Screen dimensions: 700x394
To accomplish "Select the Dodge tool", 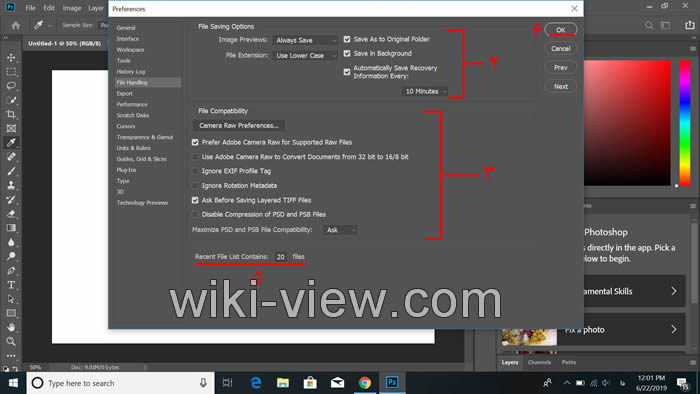I will click(x=11, y=257).
